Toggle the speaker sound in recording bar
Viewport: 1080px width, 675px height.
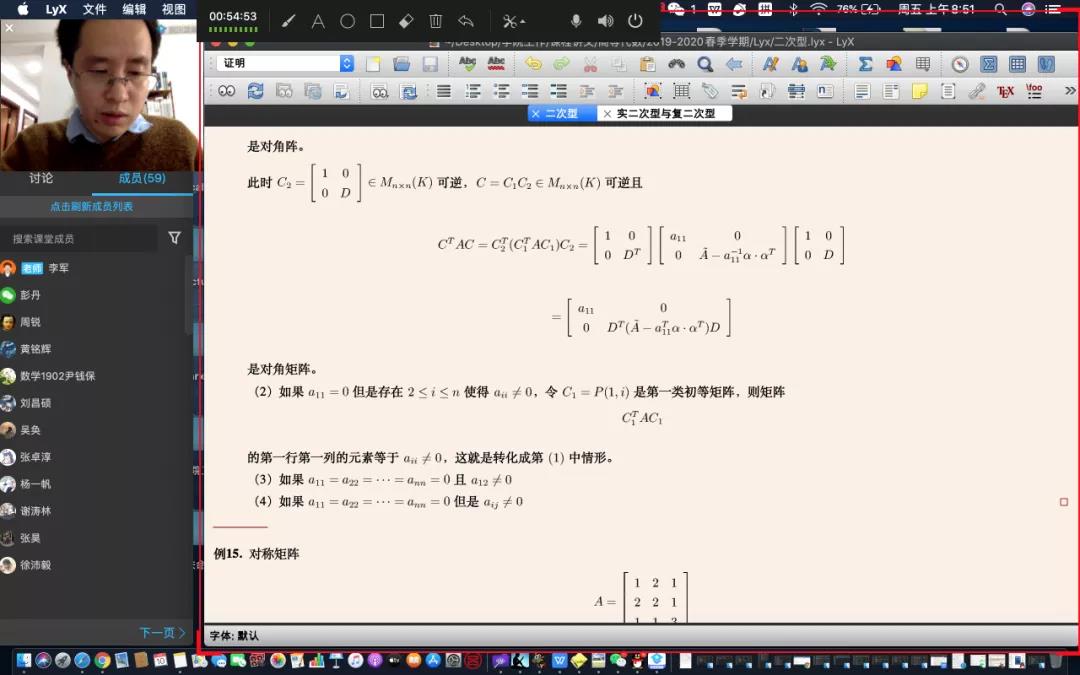coord(605,21)
